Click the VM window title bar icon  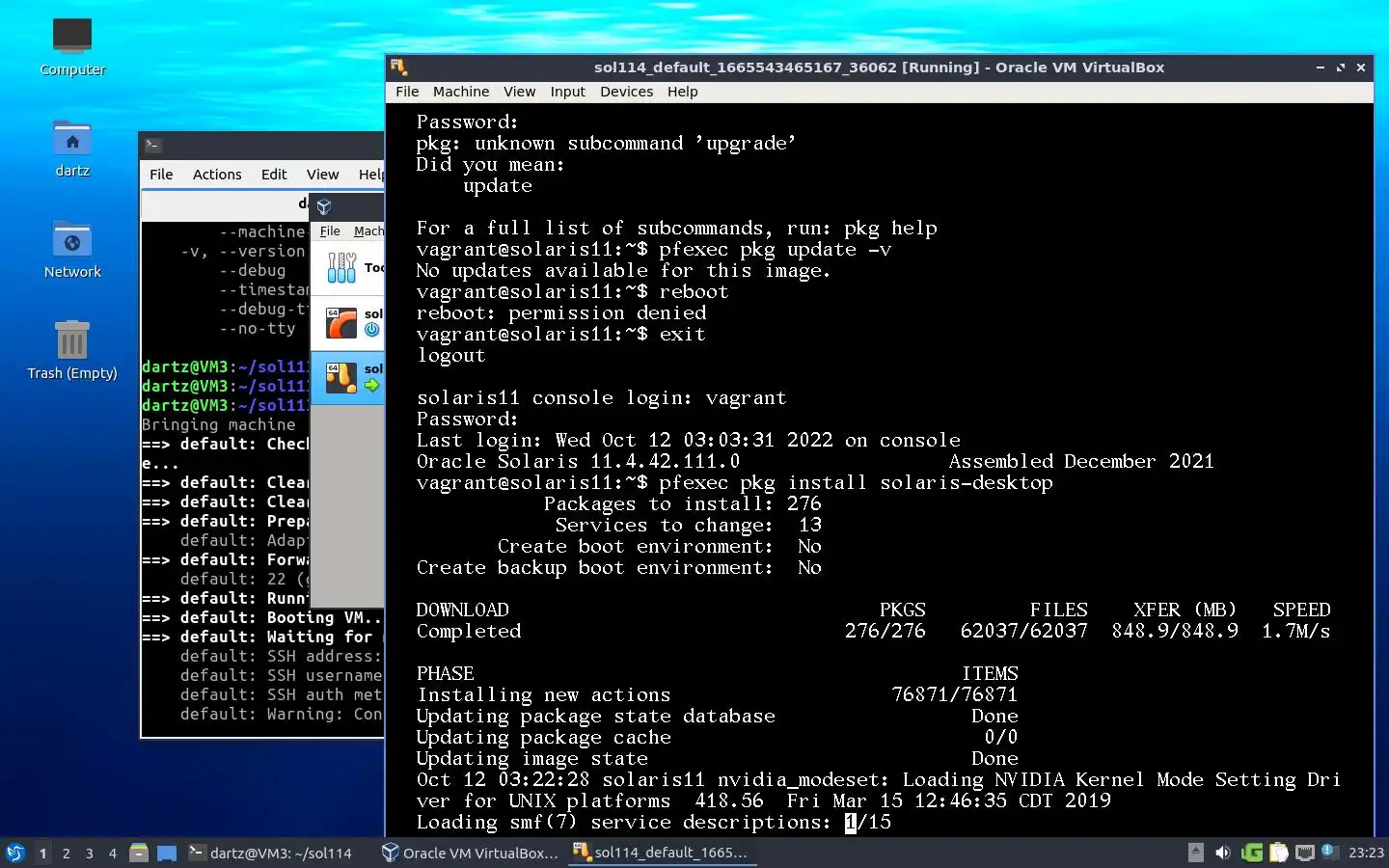pos(398,68)
